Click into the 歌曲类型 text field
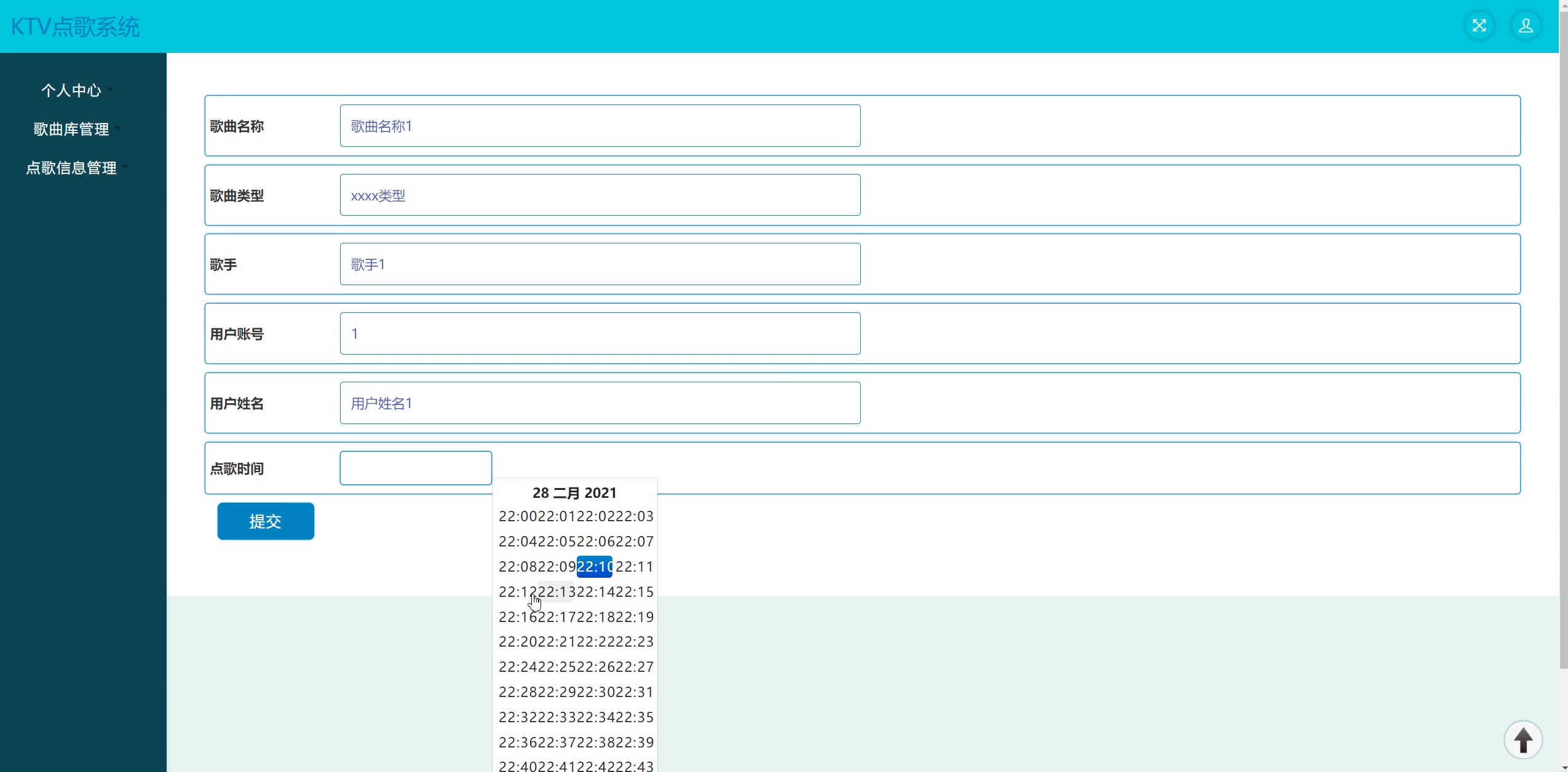1568x772 pixels. [600, 195]
